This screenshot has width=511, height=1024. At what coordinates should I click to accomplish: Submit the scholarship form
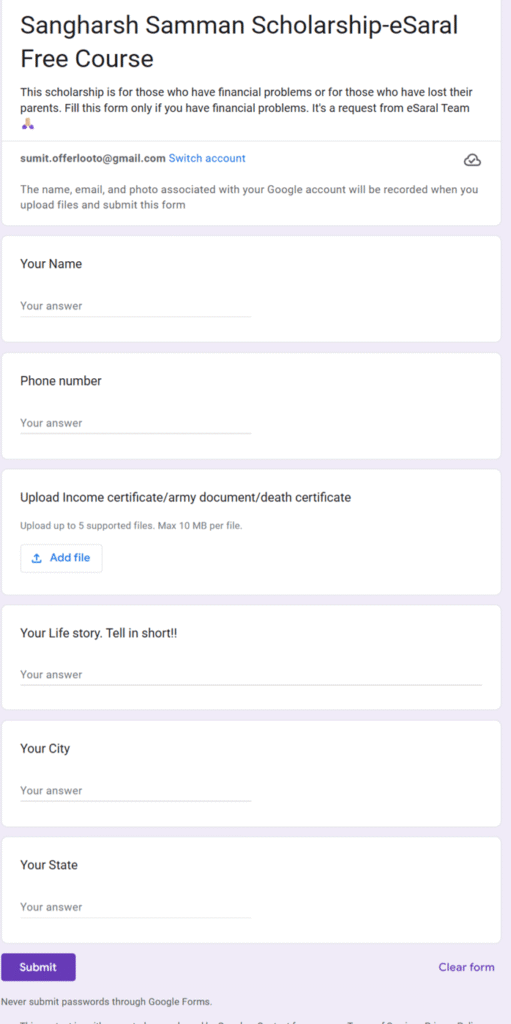(38, 967)
